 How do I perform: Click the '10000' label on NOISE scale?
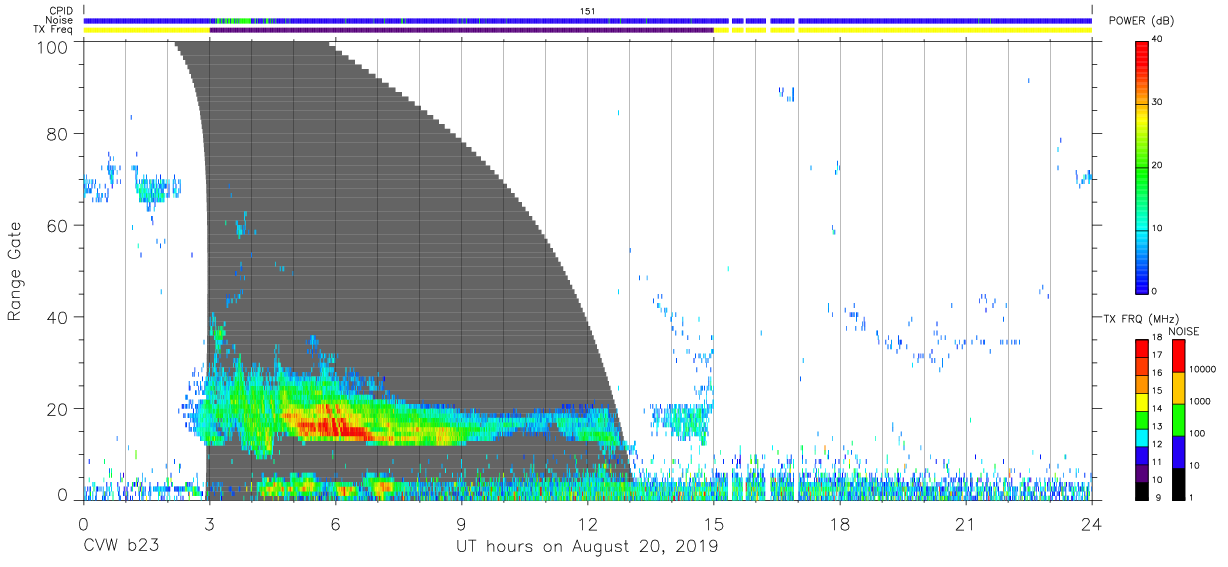(x=1204, y=369)
